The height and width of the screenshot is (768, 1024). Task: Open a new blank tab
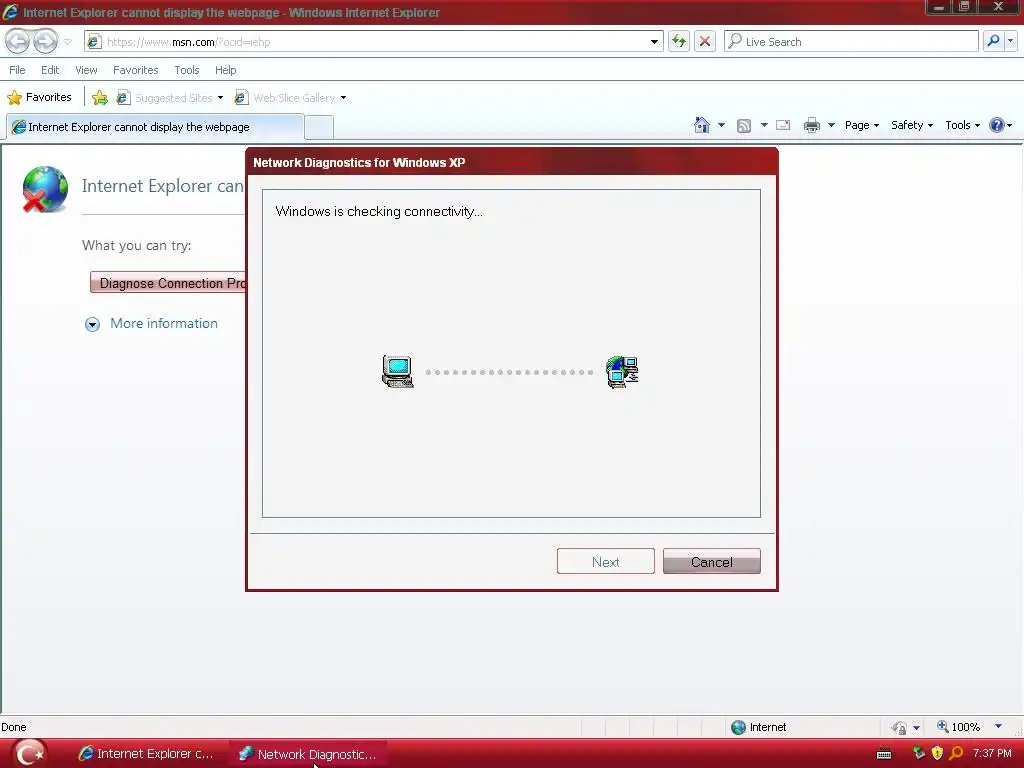click(x=319, y=127)
